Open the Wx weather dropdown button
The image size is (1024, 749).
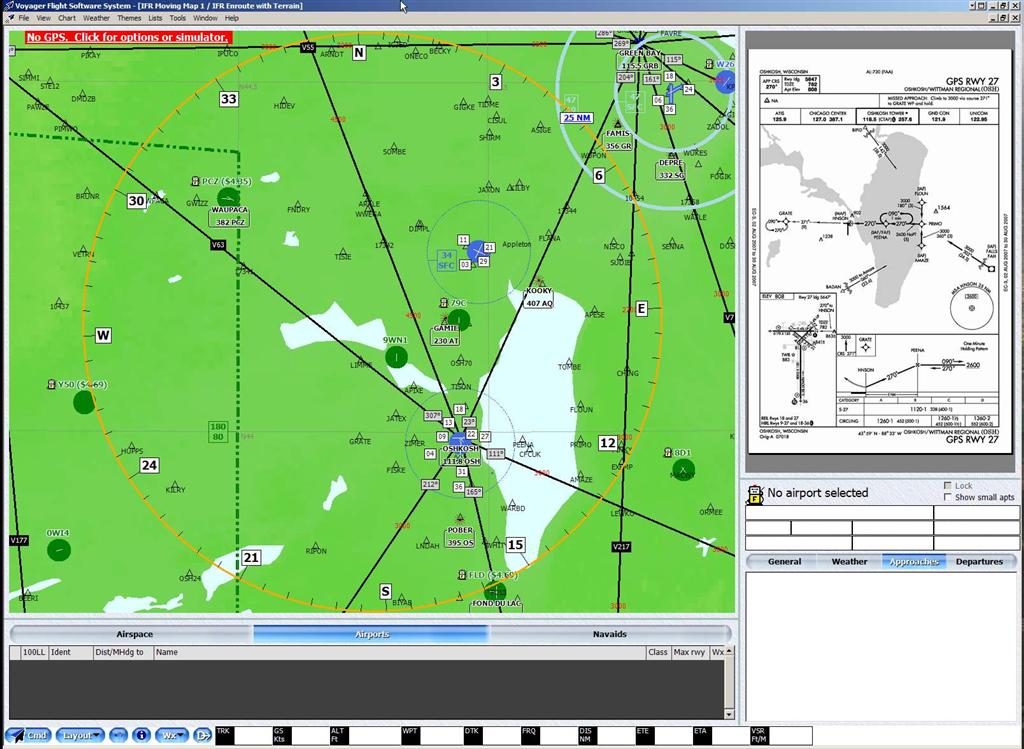172,735
